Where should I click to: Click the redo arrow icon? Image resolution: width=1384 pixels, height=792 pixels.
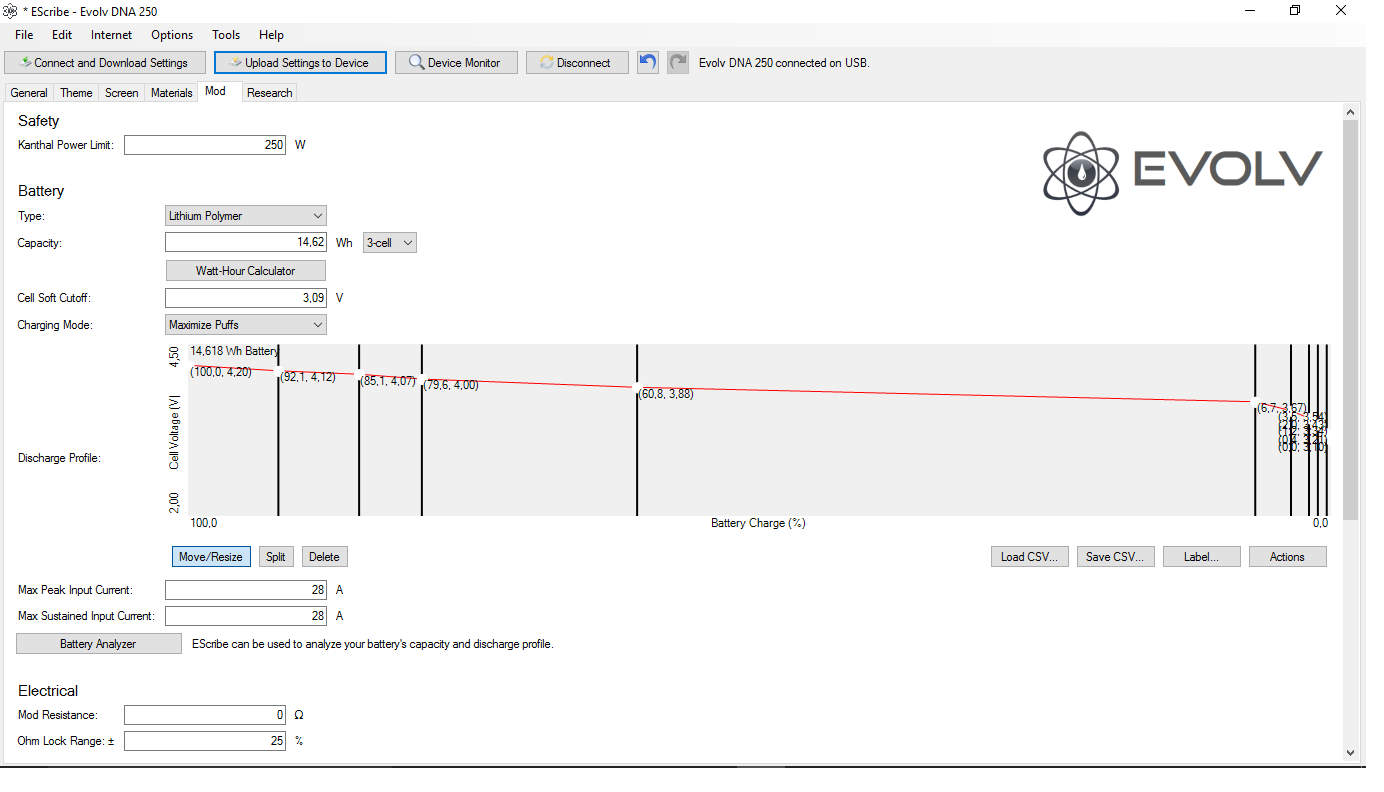pos(678,62)
